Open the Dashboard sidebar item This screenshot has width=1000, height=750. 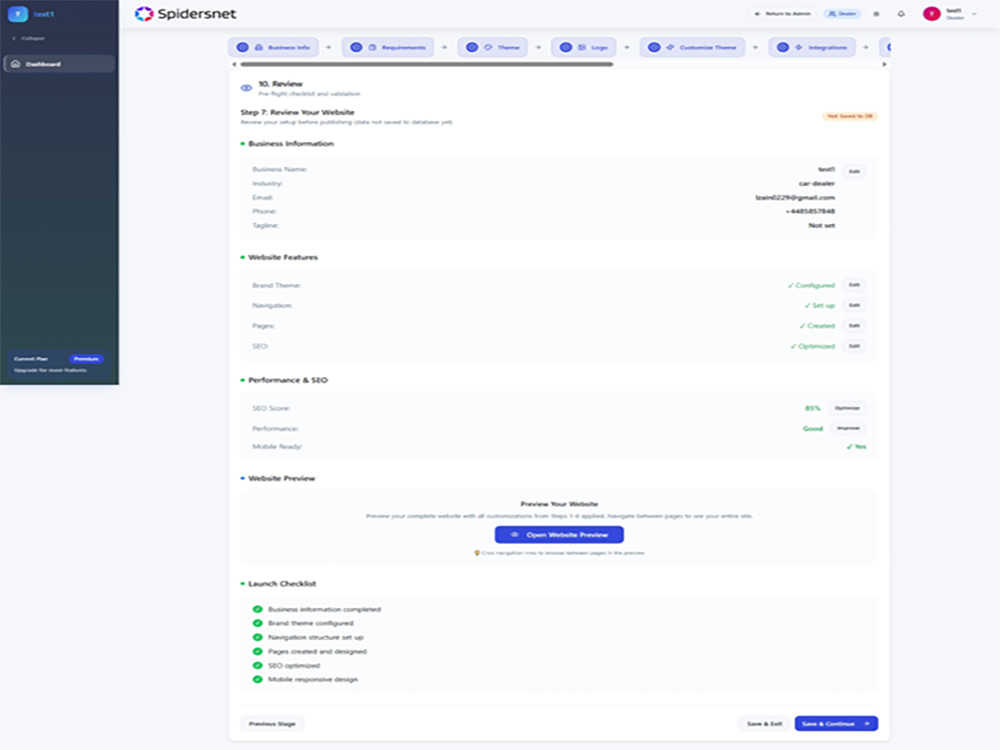[x=59, y=64]
